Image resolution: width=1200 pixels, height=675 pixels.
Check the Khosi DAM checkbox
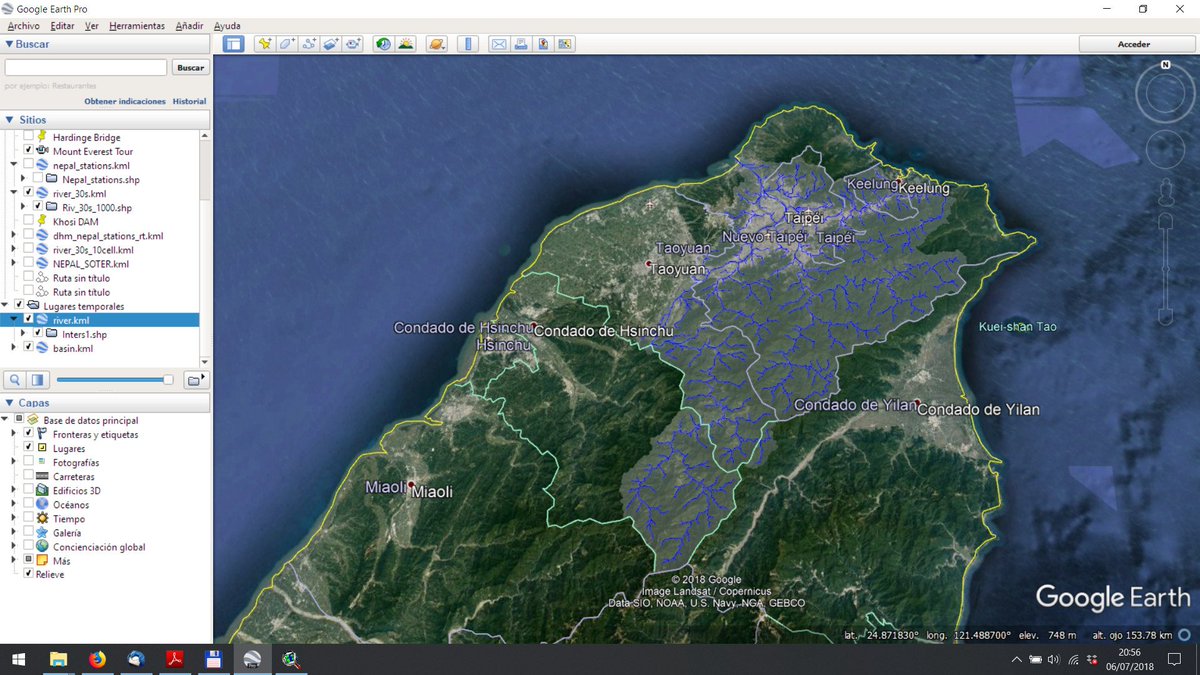pos(28,220)
